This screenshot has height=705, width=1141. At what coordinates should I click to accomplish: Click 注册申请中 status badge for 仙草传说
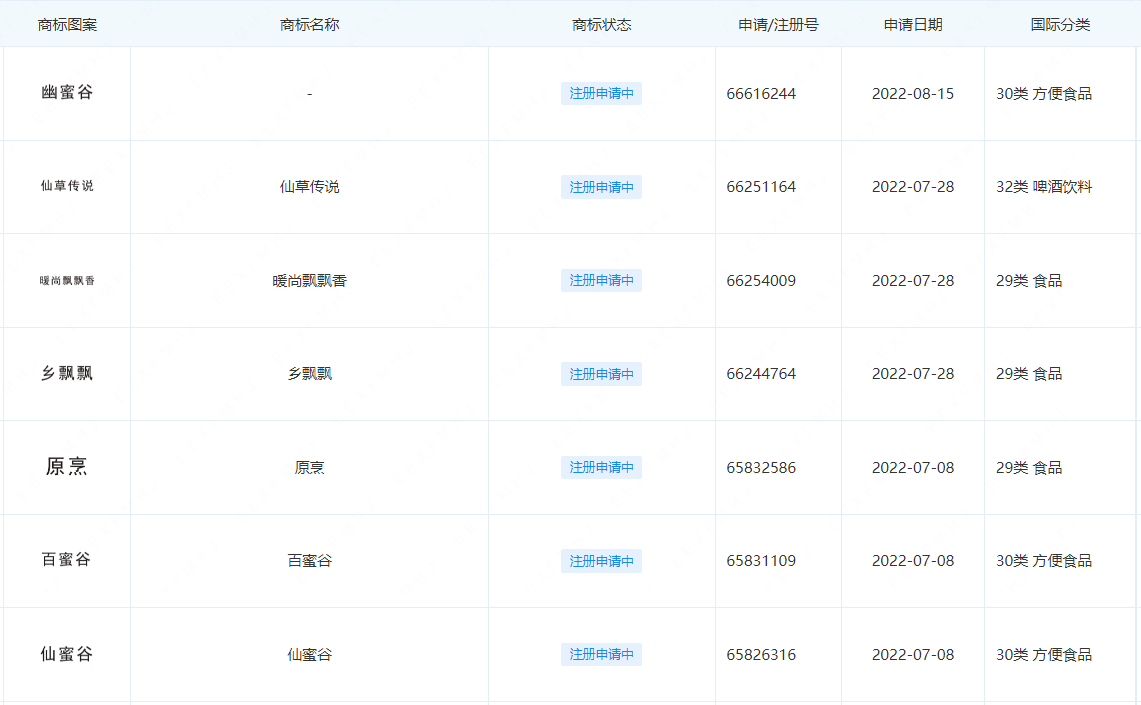click(x=601, y=187)
